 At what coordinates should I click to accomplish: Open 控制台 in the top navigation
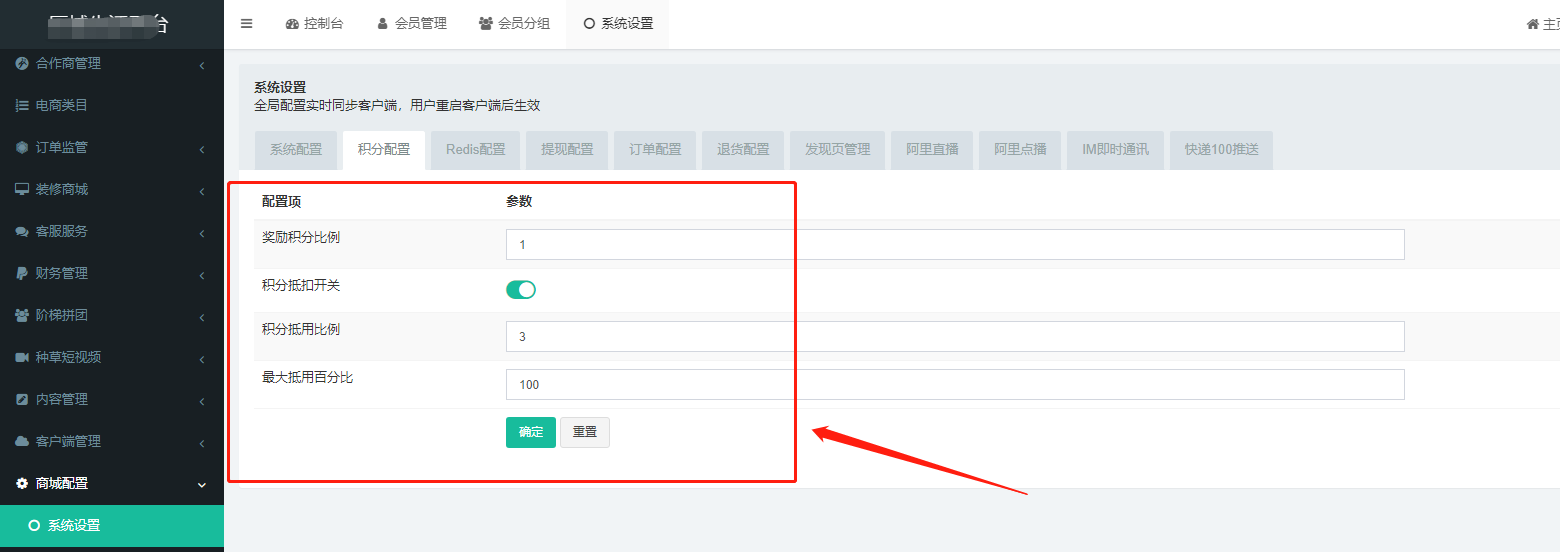[314, 24]
